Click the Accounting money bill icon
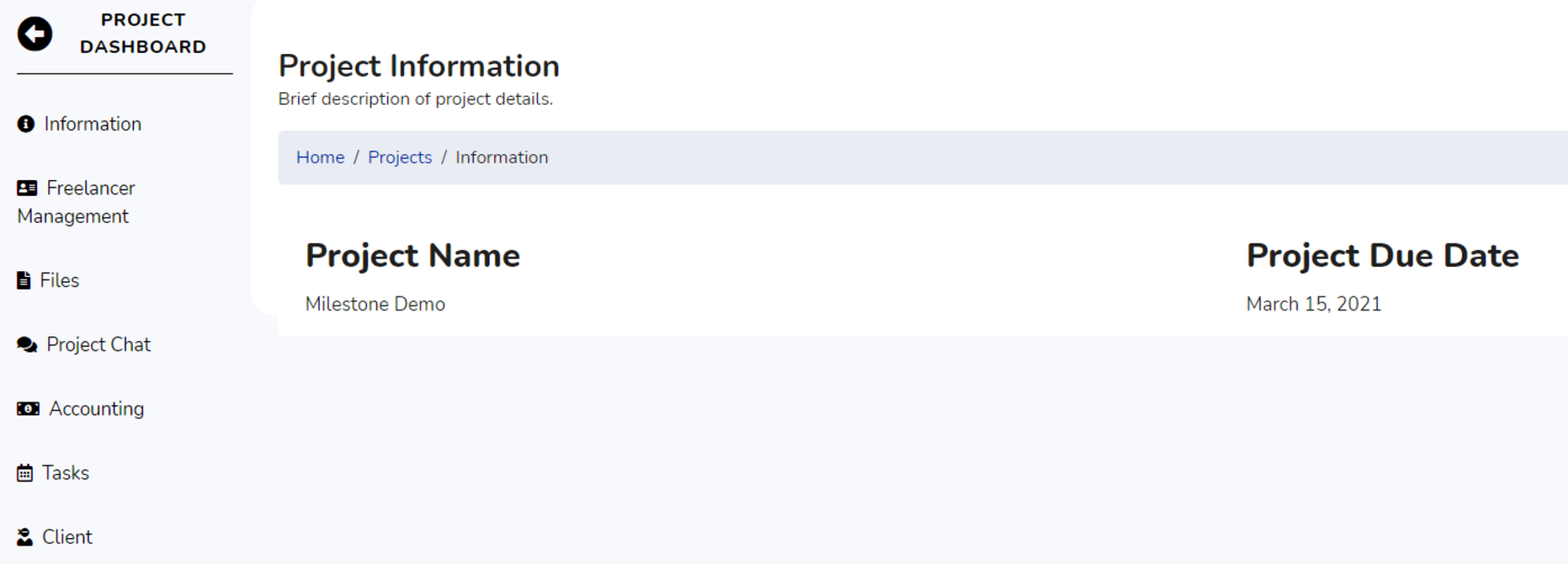Image resolution: width=1568 pixels, height=564 pixels. 28,409
